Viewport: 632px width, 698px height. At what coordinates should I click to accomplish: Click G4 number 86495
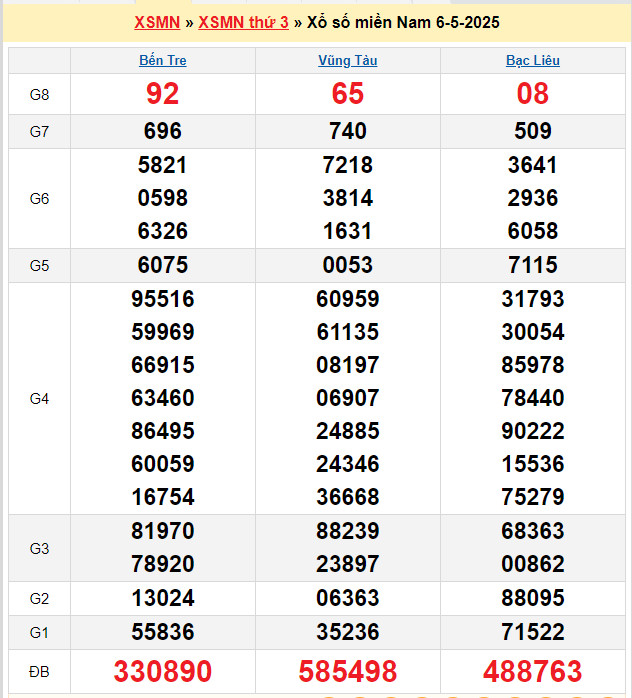coord(163,431)
